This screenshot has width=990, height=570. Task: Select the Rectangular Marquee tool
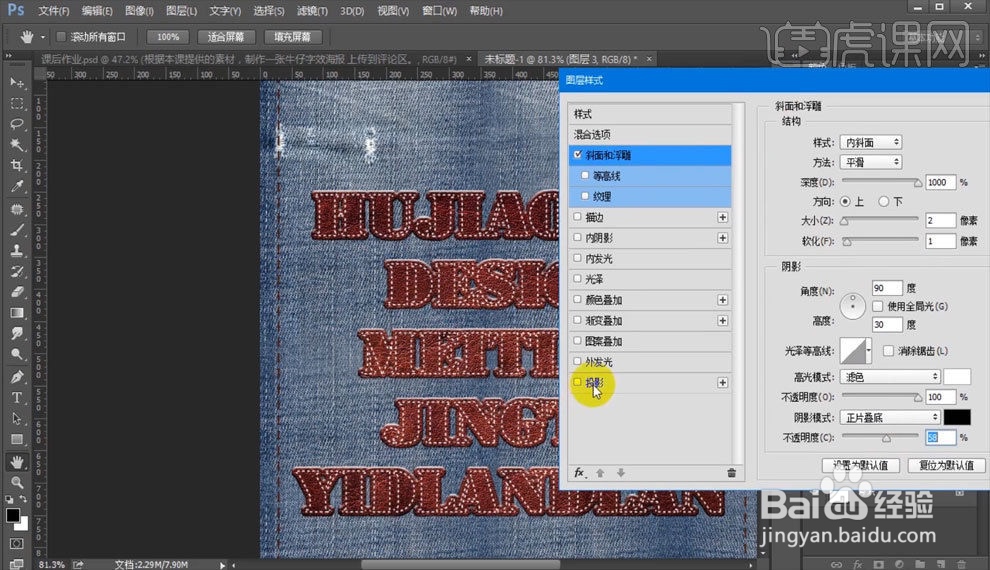click(16, 104)
